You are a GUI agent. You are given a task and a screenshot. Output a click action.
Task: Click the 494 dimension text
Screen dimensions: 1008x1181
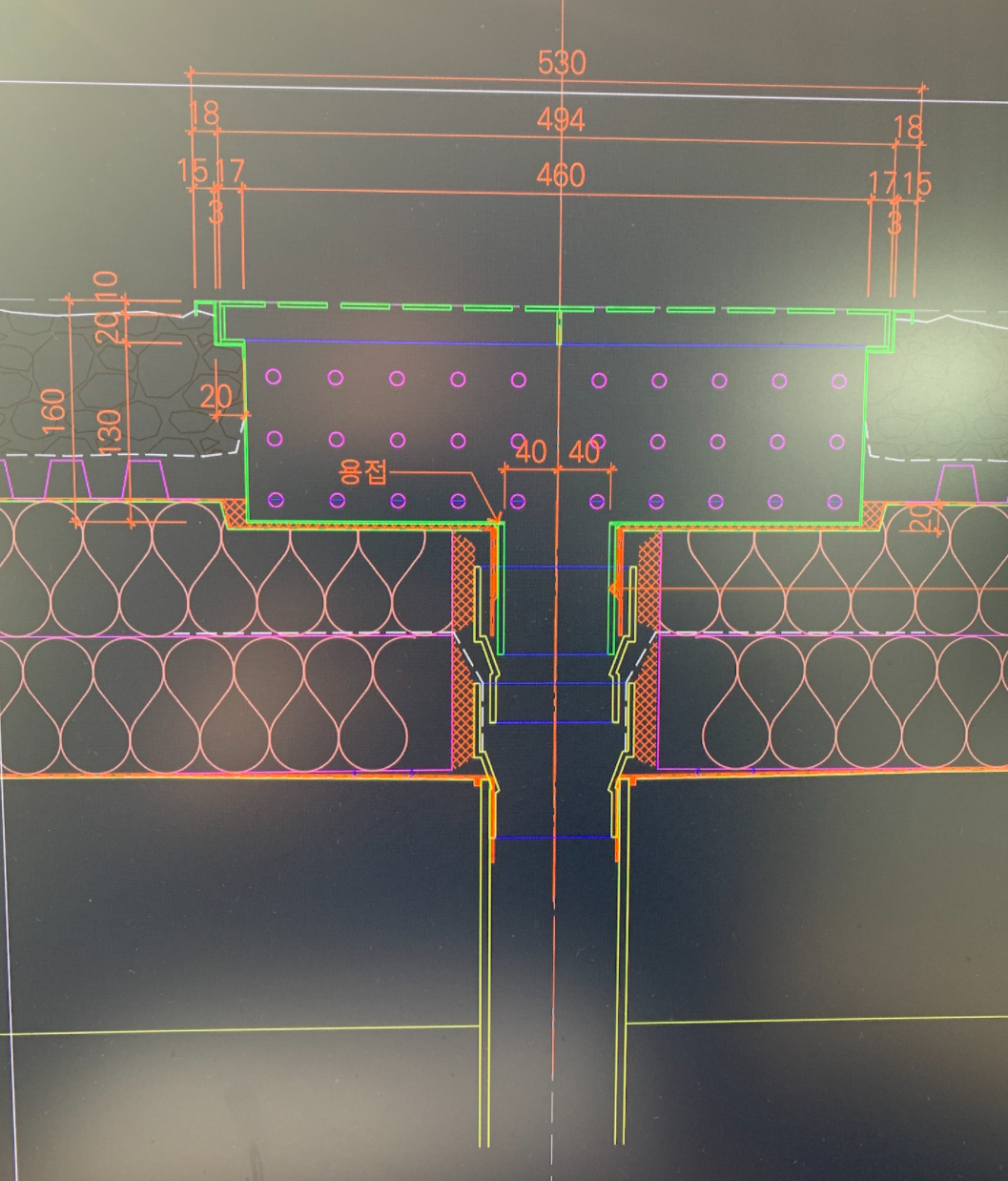click(560, 120)
